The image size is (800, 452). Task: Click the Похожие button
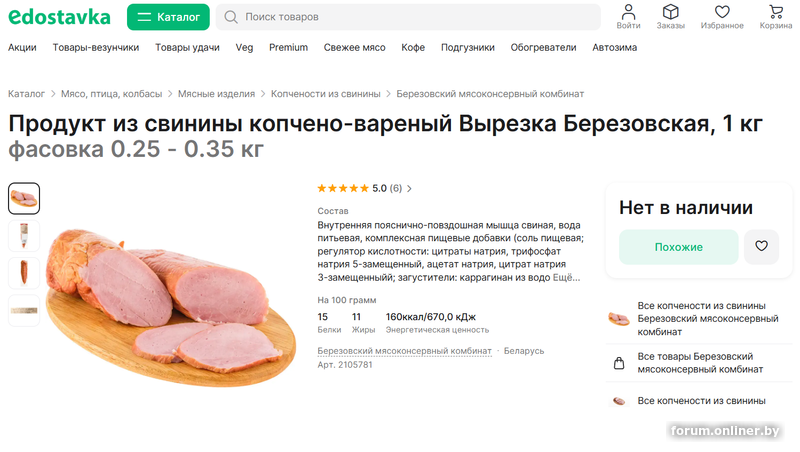(678, 247)
